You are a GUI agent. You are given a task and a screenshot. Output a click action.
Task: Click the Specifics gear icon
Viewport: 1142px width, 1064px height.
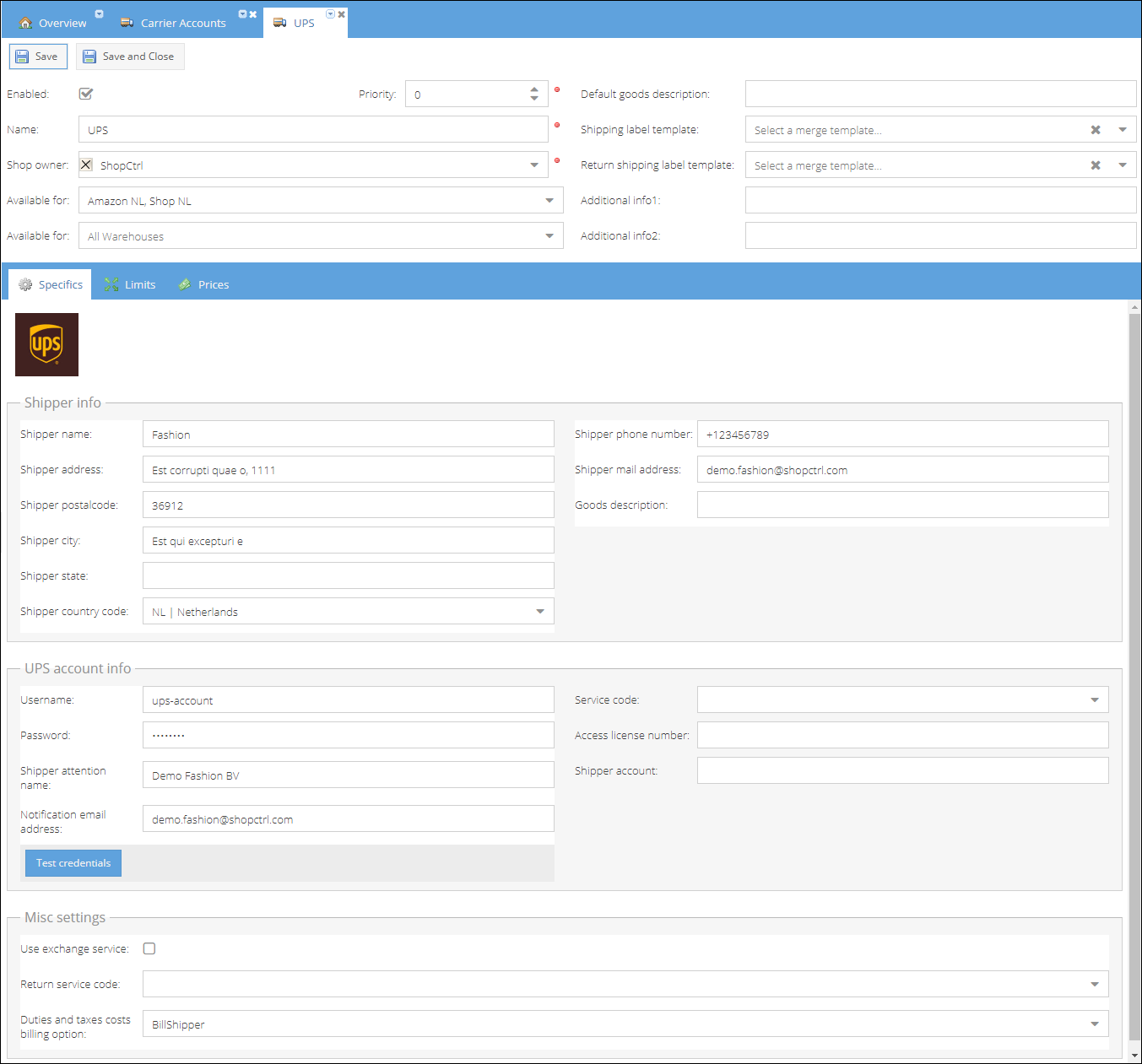[25, 284]
